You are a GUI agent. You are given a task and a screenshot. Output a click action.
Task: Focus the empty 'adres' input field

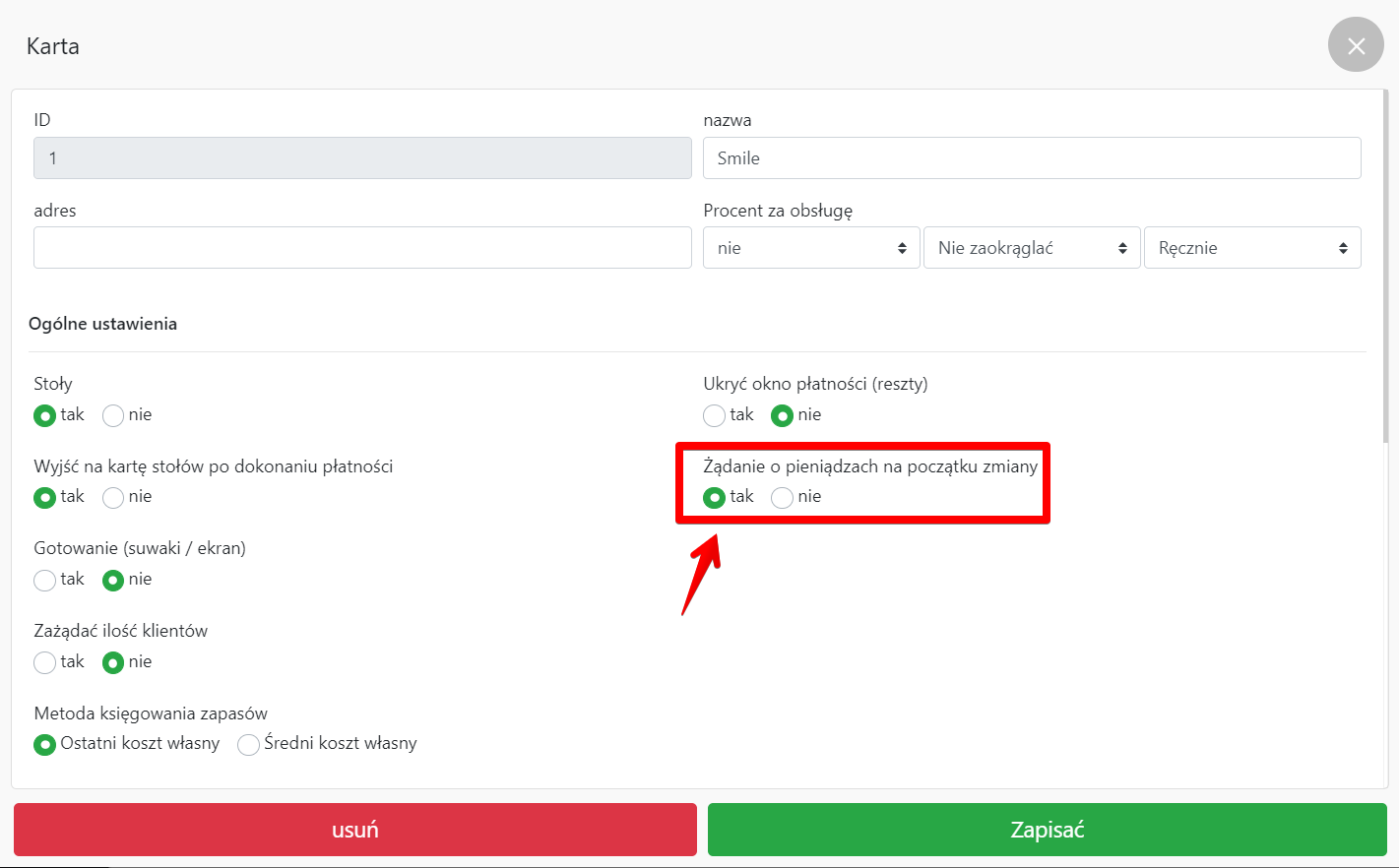362,248
